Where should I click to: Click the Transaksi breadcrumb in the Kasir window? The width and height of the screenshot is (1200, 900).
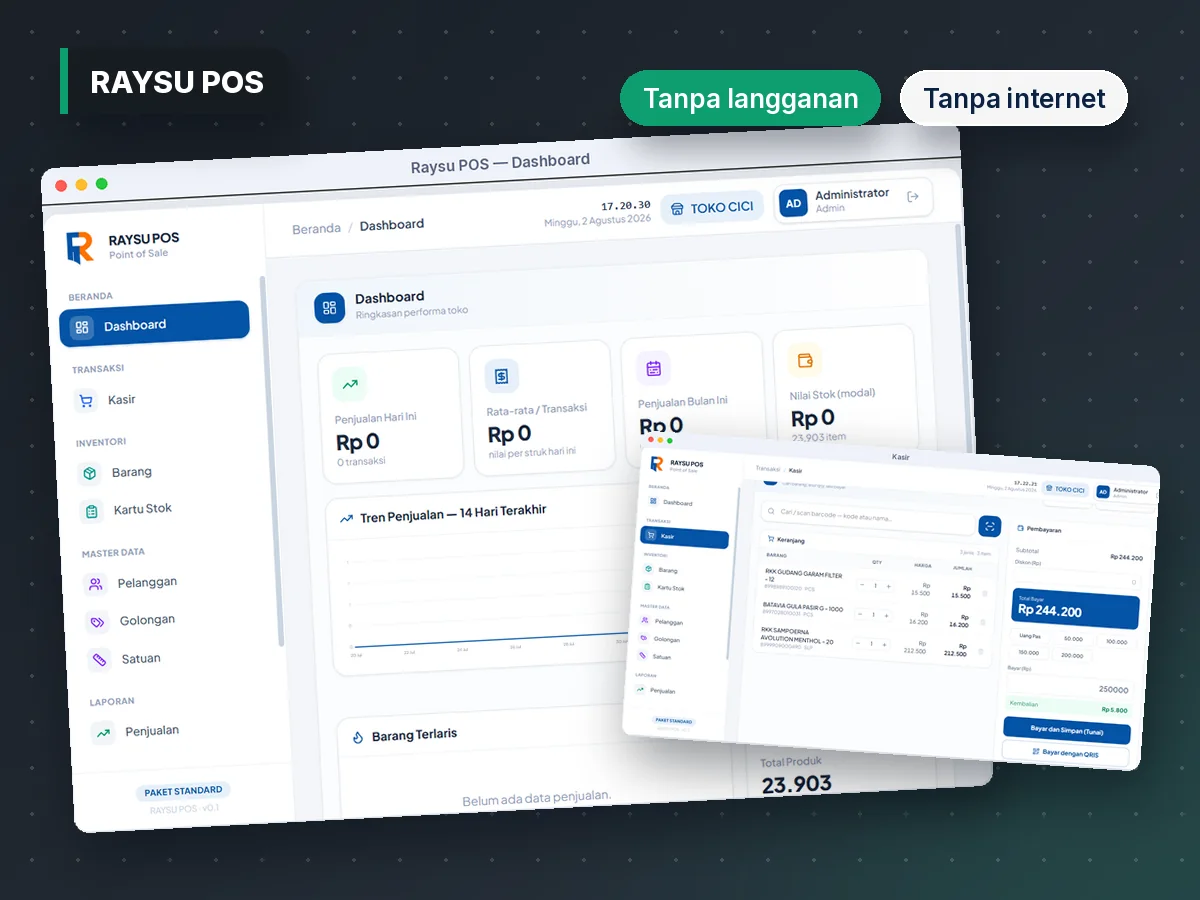(768, 468)
